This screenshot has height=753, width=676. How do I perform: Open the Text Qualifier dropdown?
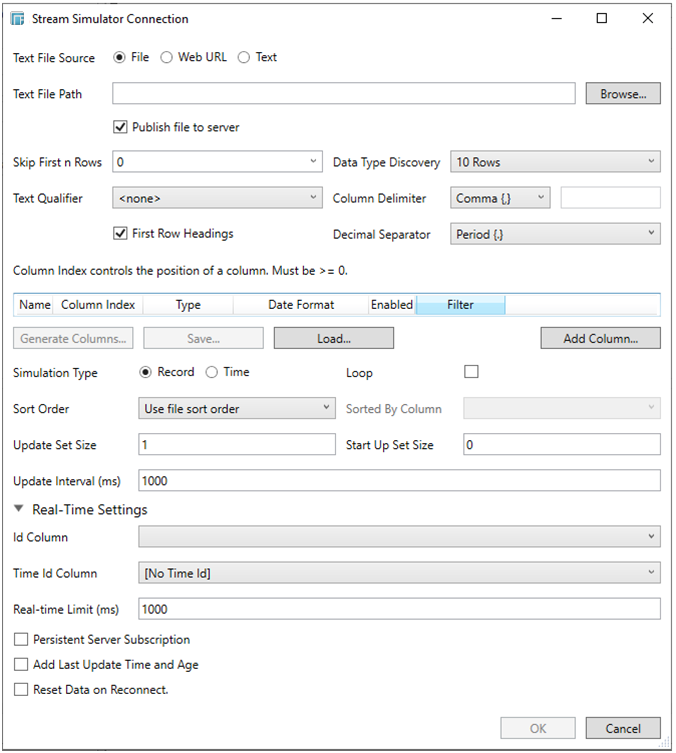click(x=217, y=198)
